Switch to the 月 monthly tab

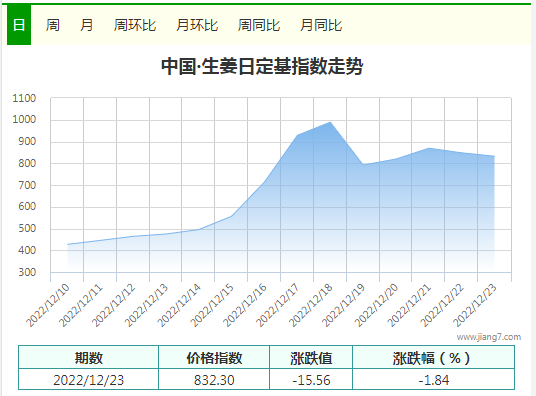86,25
